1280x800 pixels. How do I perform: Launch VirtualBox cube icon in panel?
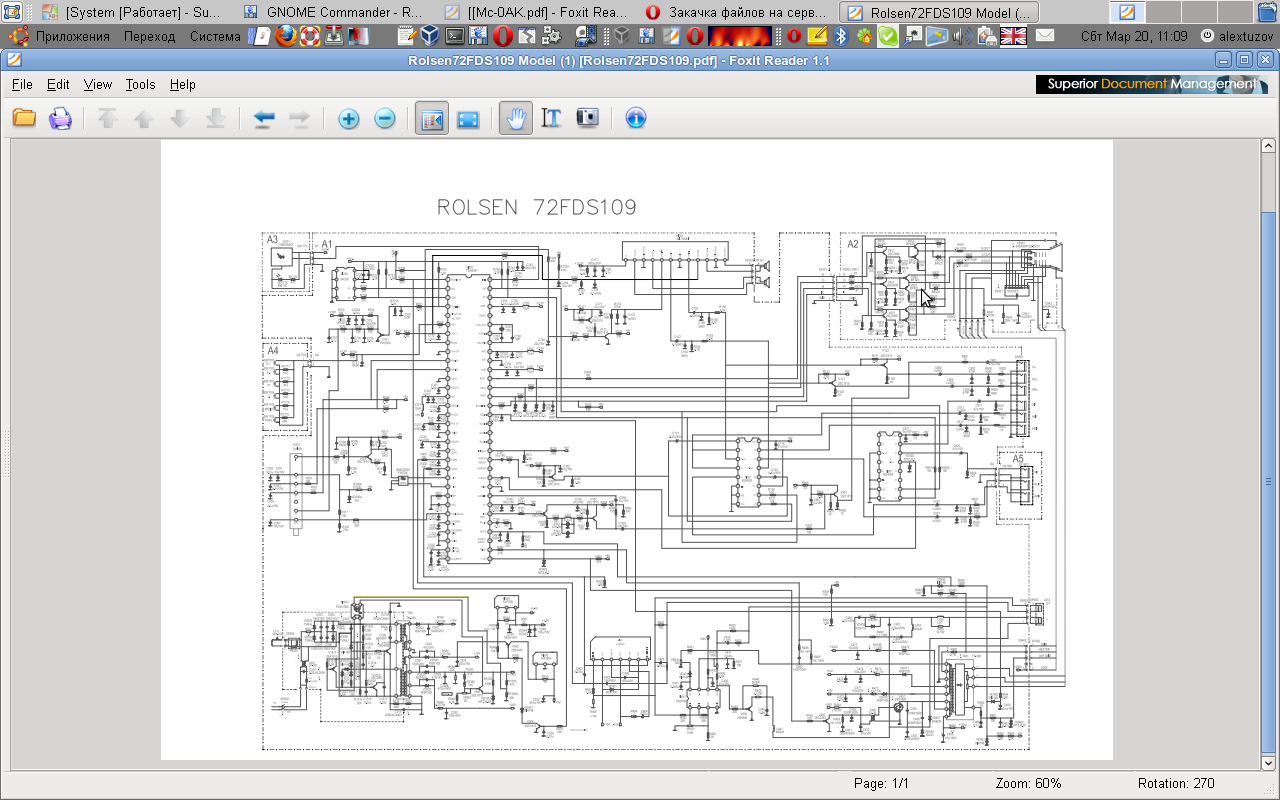(430, 36)
